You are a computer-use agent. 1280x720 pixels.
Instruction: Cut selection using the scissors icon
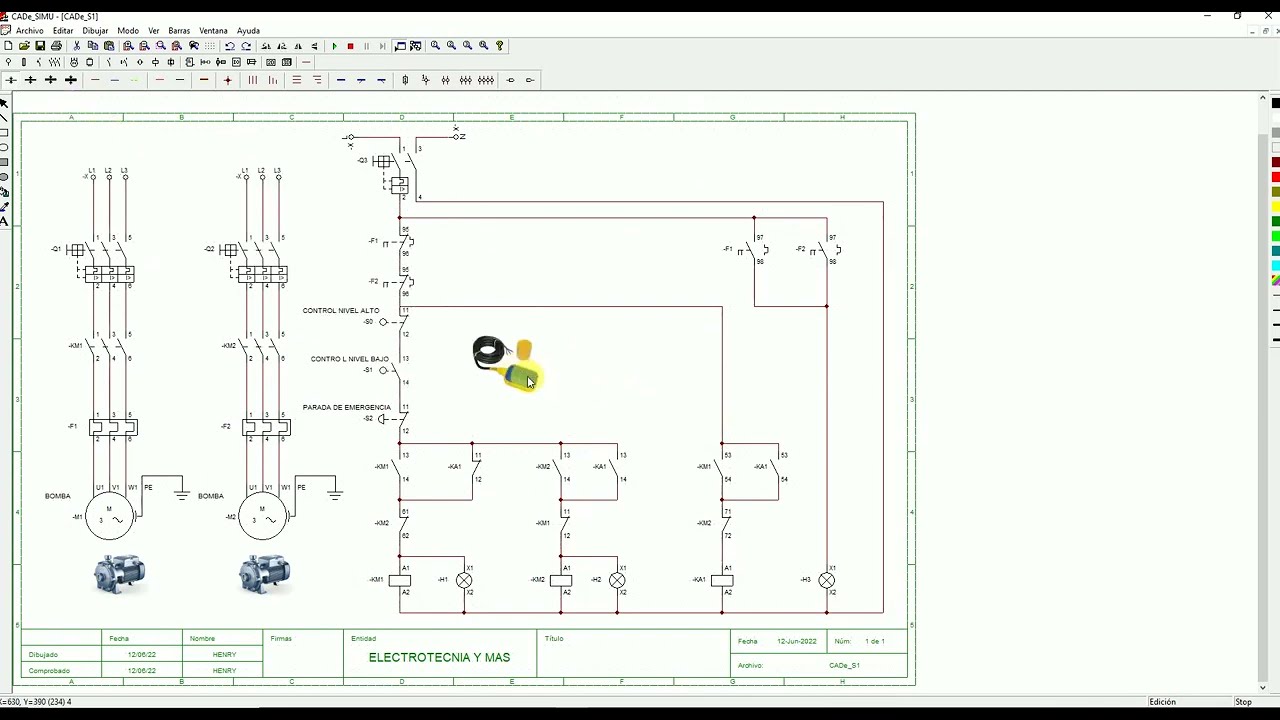coord(77,46)
